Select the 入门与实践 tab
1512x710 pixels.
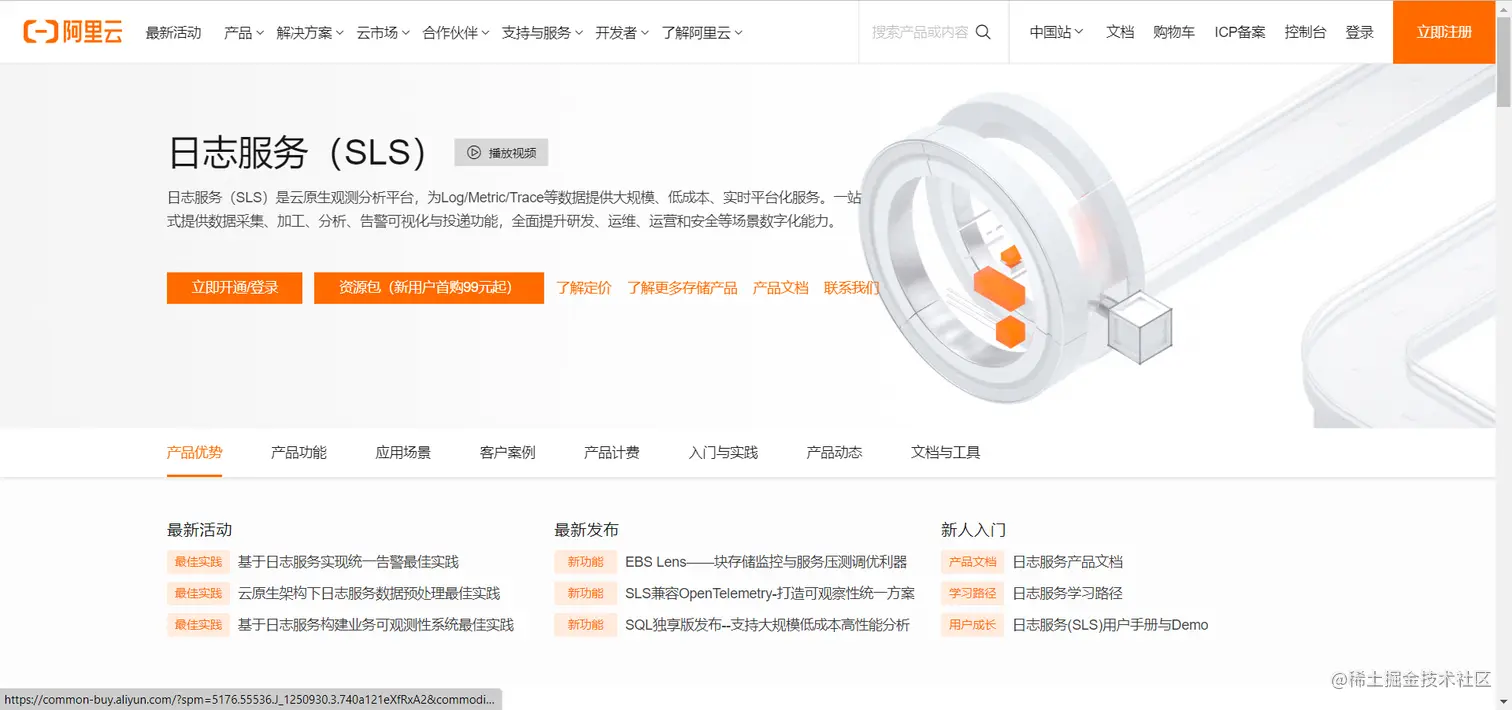[x=724, y=452]
